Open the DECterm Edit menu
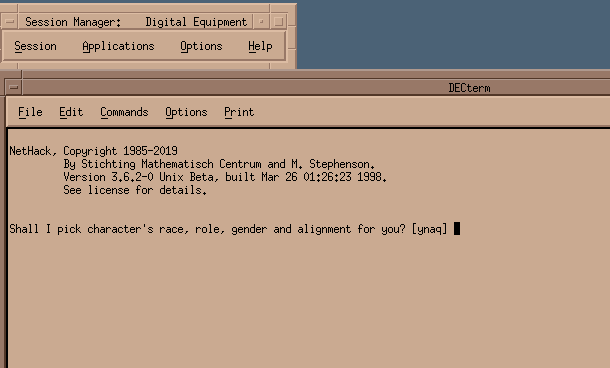610x368 pixels. point(71,112)
